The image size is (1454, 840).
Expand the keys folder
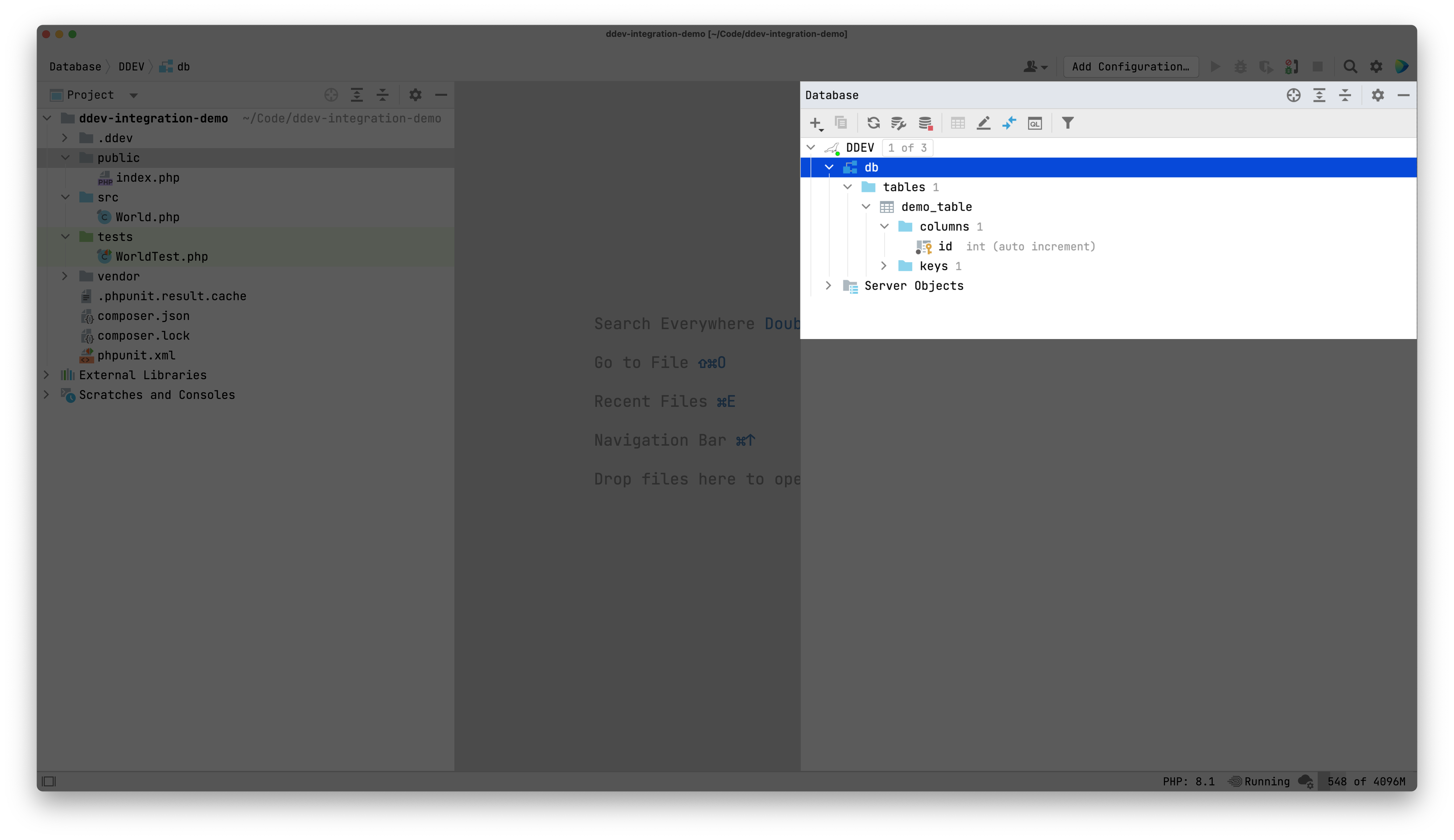pyautogui.click(x=884, y=266)
